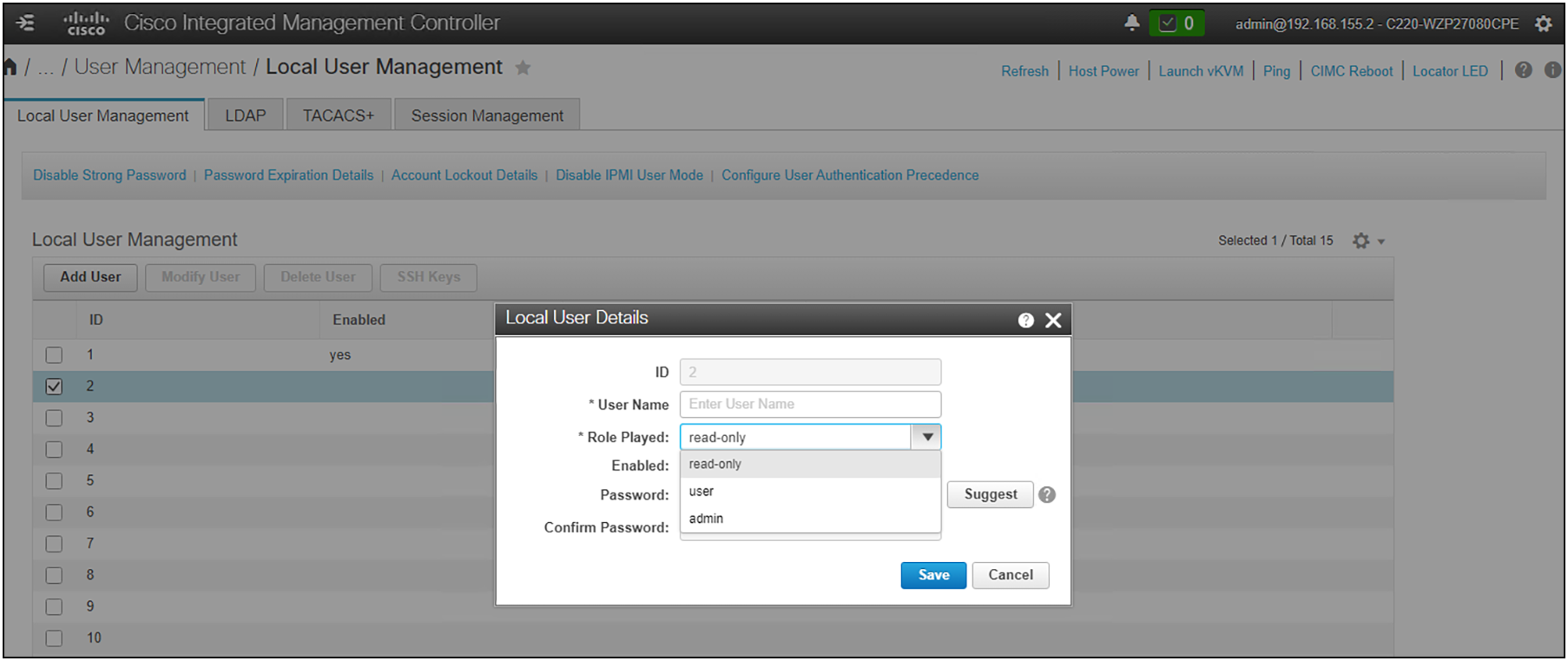Click the Refresh link

click(1024, 71)
